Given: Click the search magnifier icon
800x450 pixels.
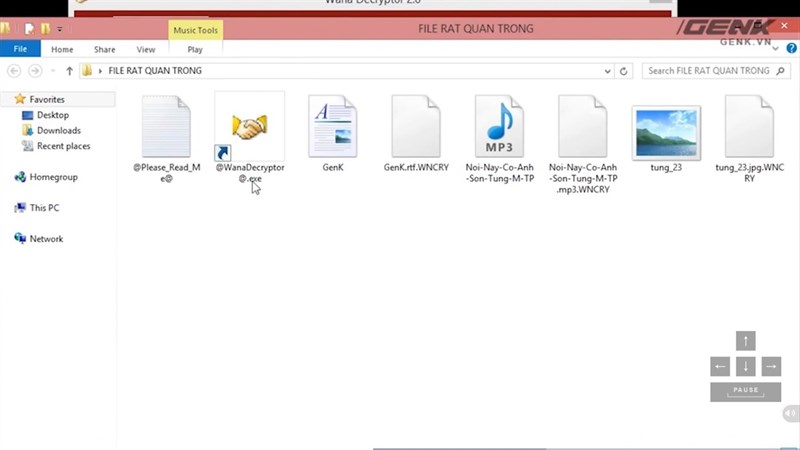Looking at the screenshot, I should [781, 71].
